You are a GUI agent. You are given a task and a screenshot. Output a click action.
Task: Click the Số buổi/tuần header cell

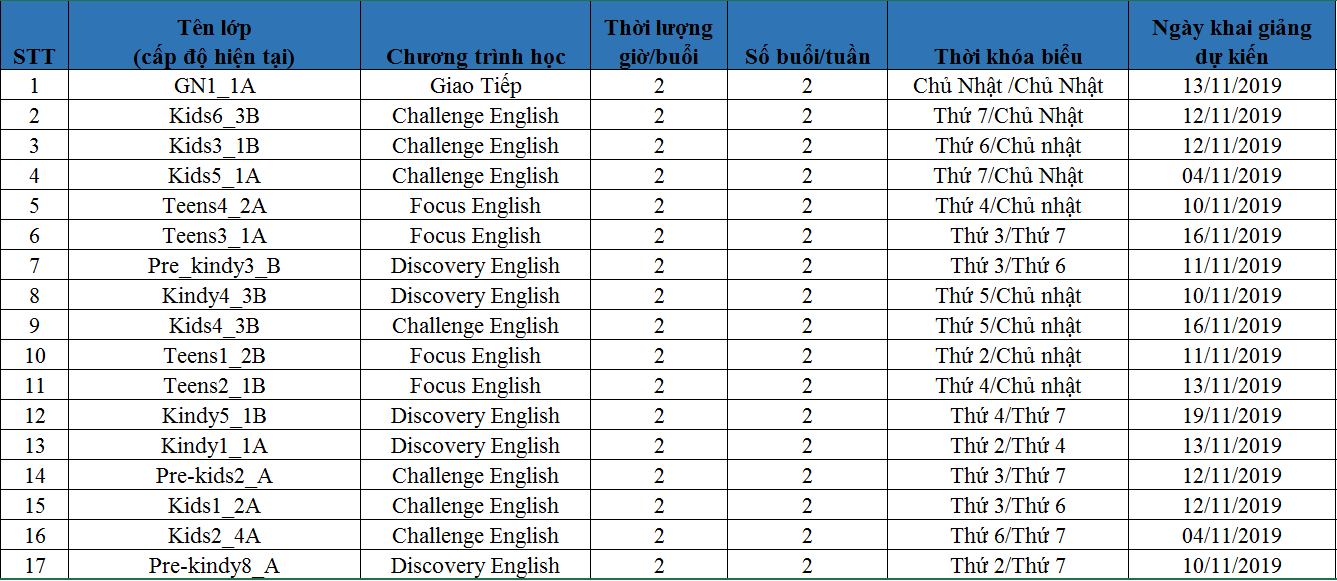click(807, 56)
